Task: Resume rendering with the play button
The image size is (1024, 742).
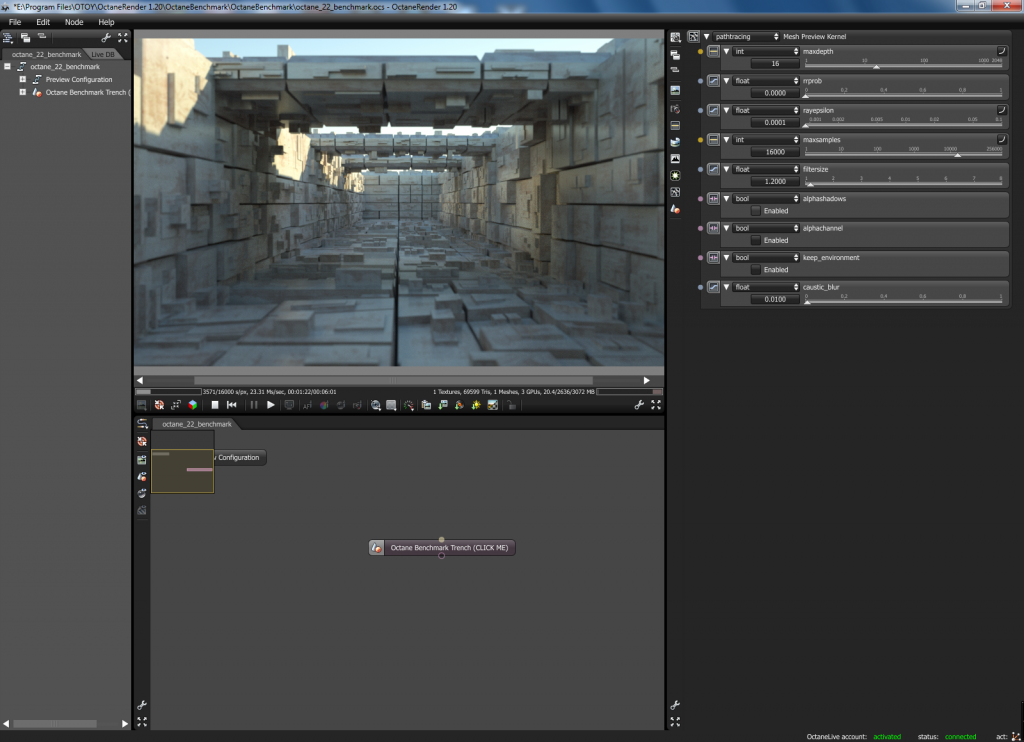Action: tap(270, 405)
